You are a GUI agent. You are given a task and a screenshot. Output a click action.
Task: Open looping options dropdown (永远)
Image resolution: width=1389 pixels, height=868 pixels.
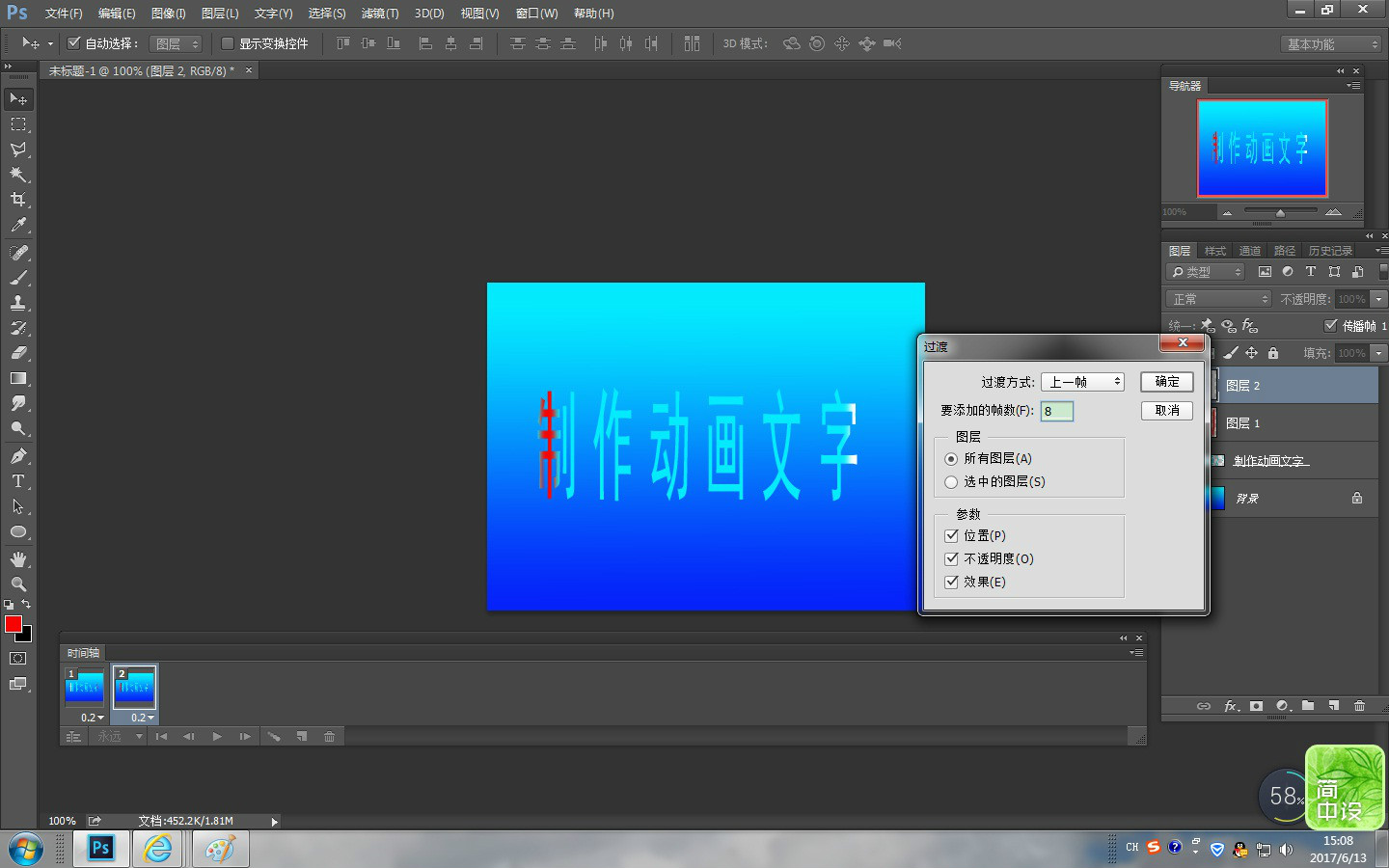pos(121,737)
